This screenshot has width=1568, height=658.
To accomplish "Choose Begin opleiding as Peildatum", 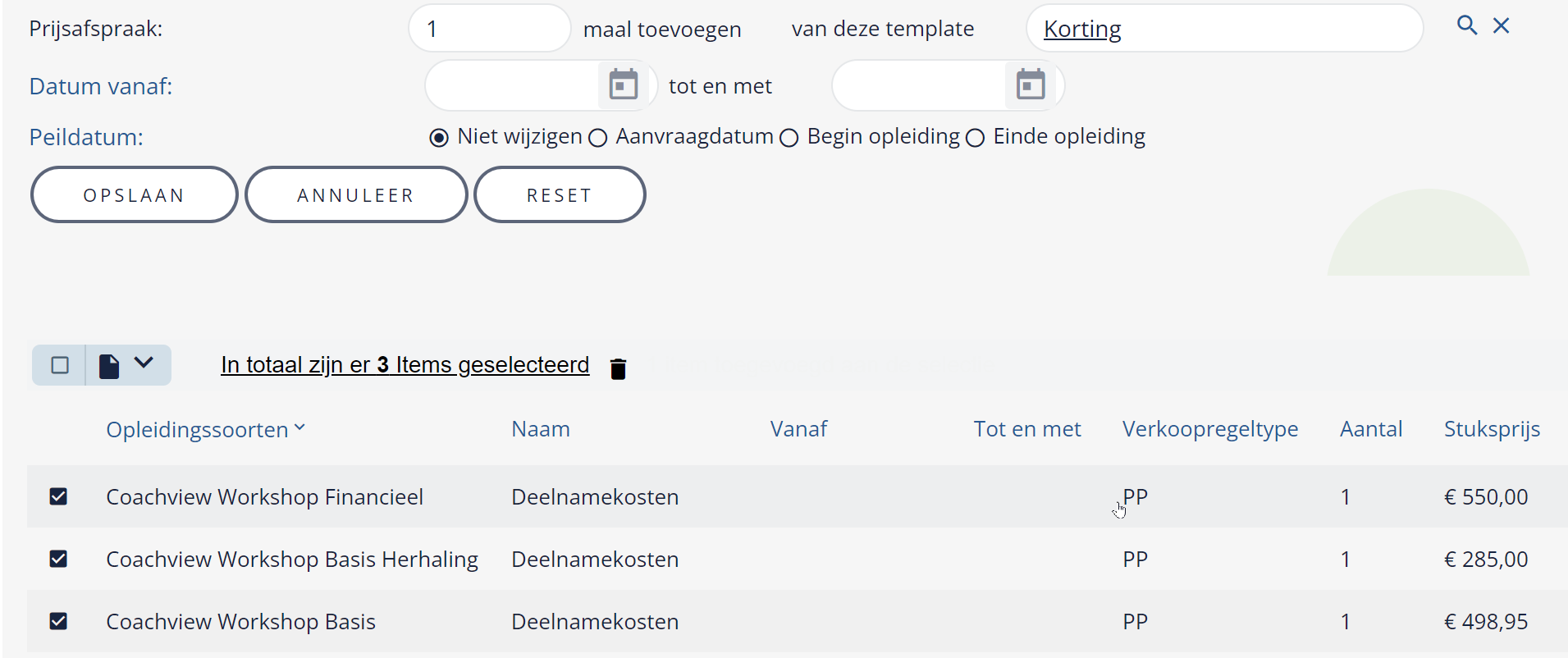I will point(789,138).
